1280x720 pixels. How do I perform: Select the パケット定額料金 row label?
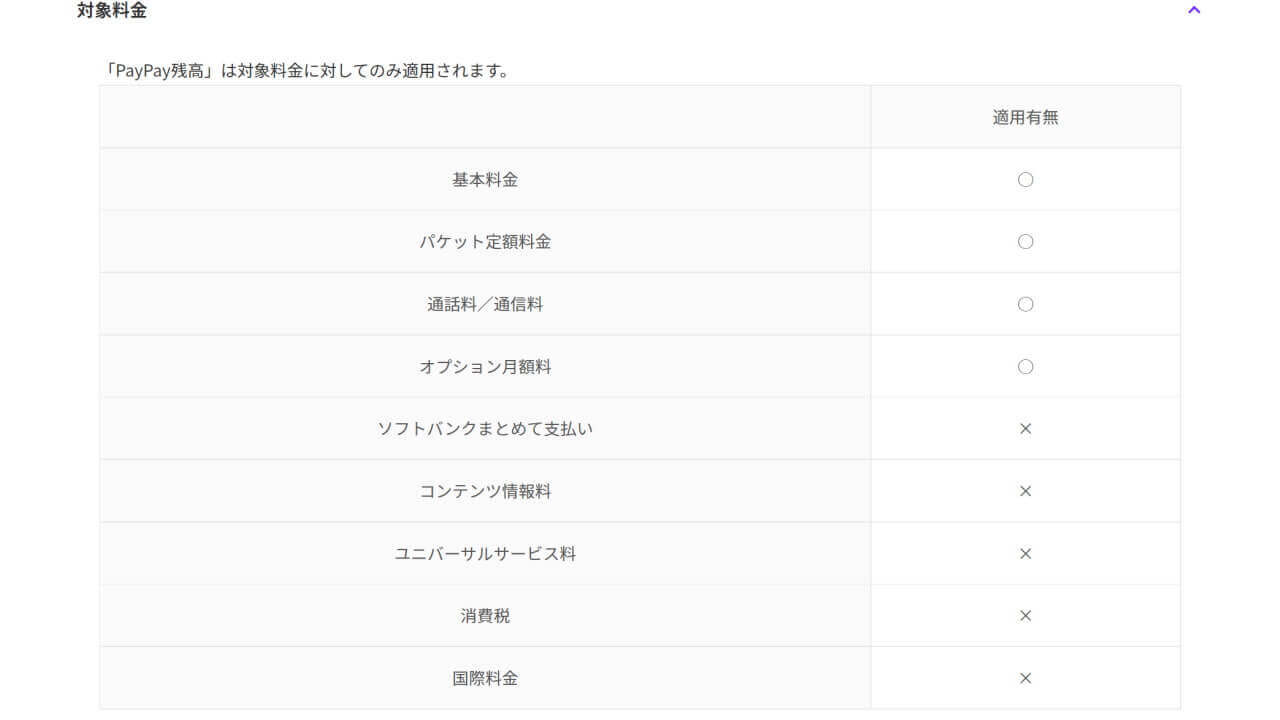click(x=485, y=242)
